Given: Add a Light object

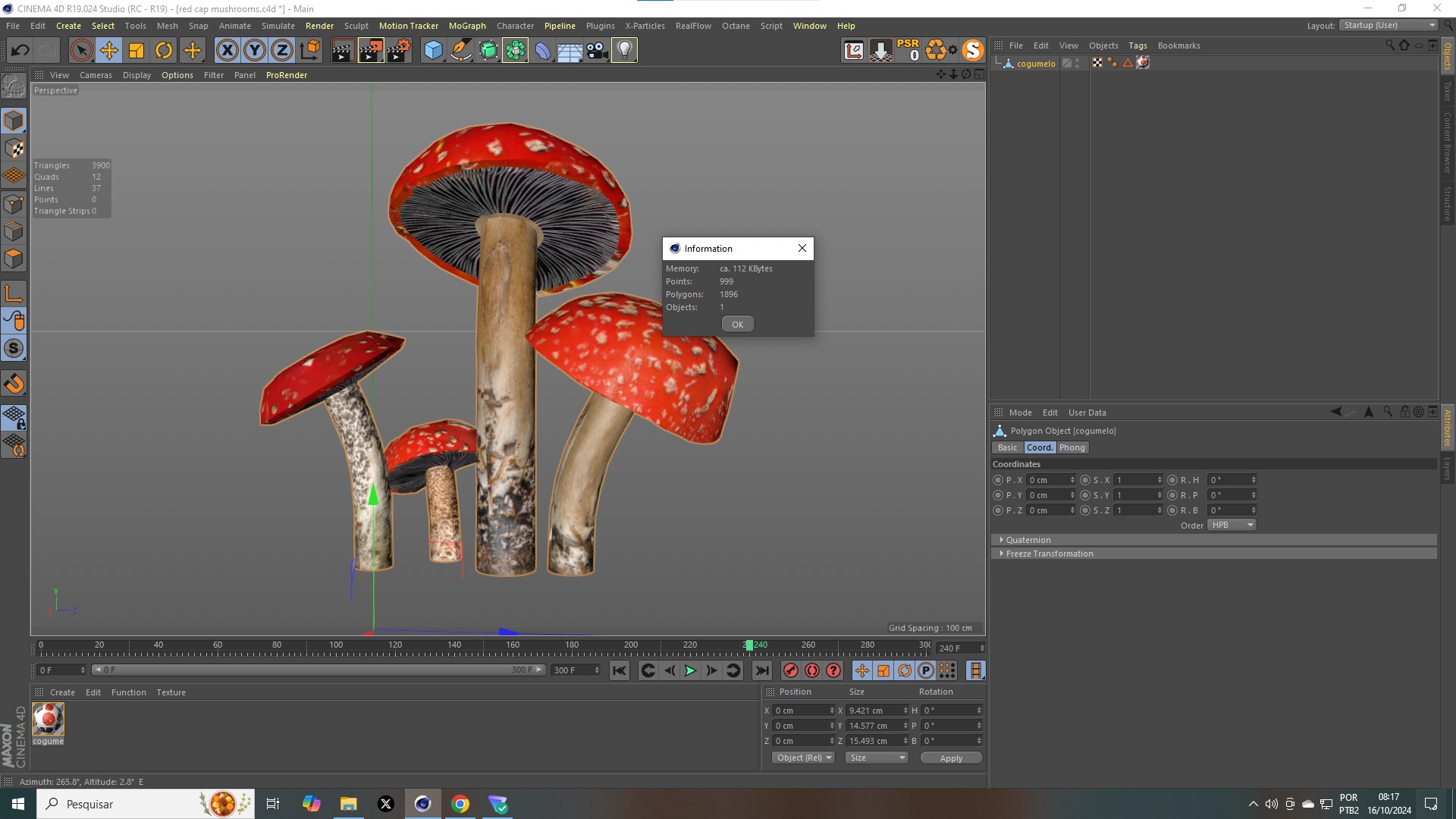Looking at the screenshot, I should 624,51.
